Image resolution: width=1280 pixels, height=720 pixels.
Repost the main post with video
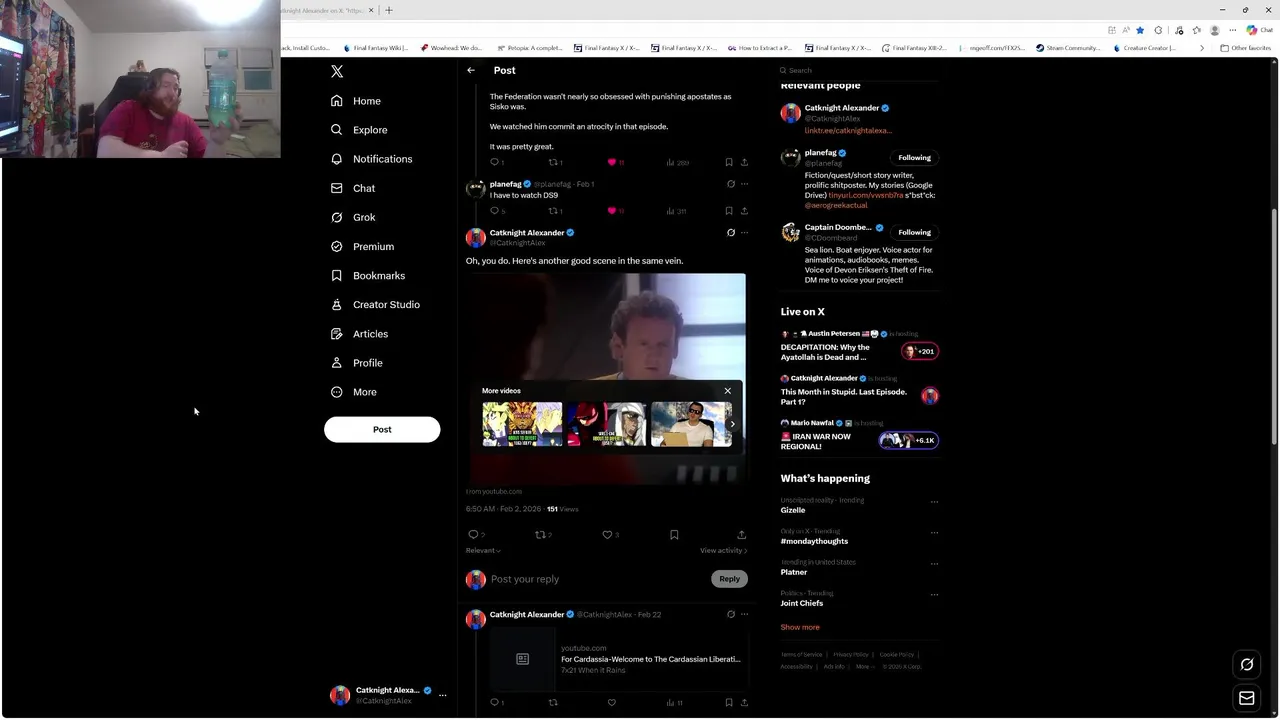point(541,535)
